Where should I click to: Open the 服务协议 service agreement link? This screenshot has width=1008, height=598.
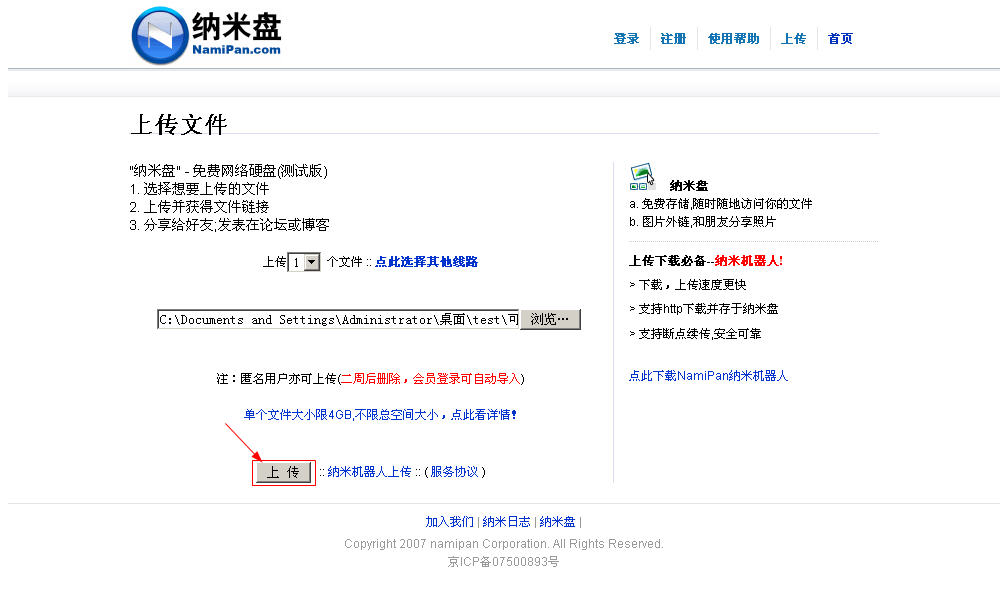point(454,472)
